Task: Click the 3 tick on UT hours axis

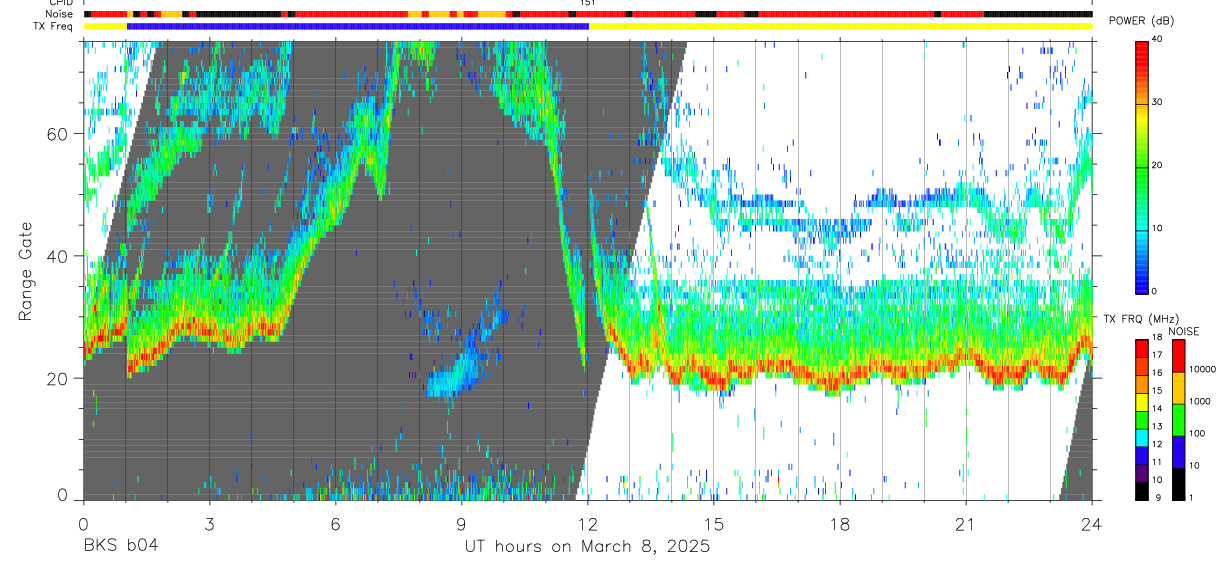Action: [x=209, y=523]
